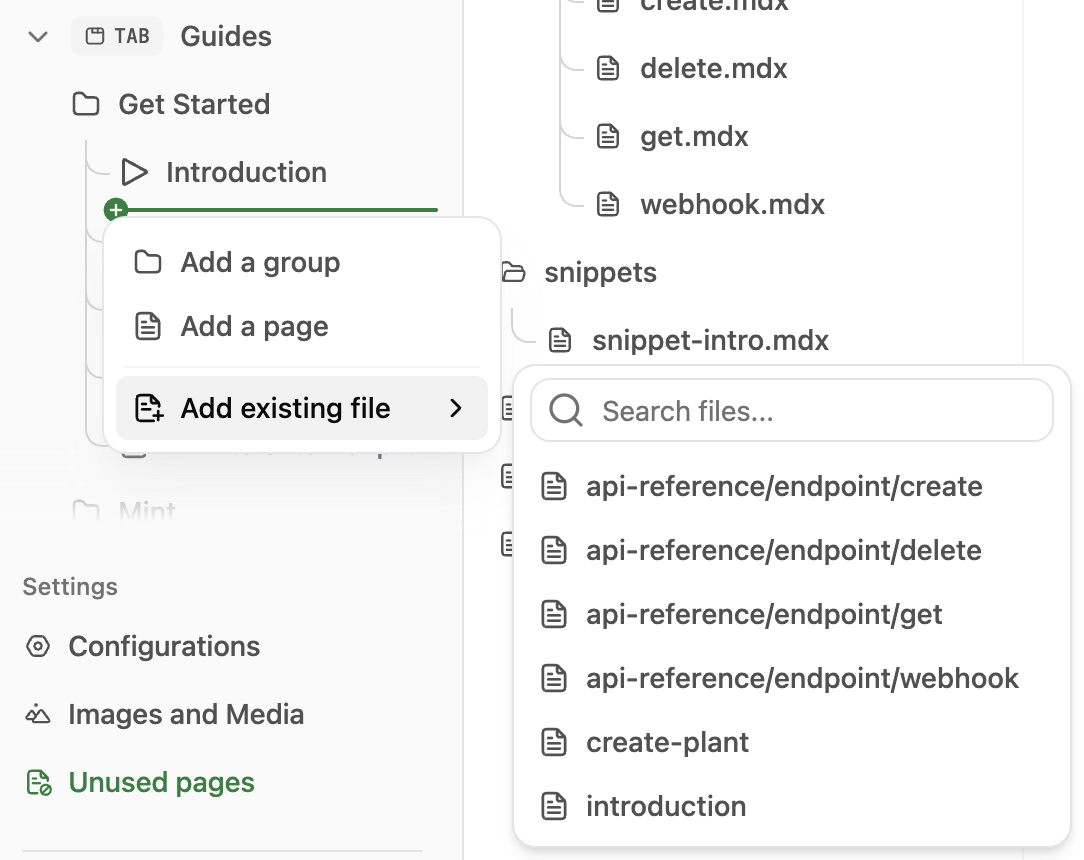Collapse the Guides section chevron

[37, 36]
